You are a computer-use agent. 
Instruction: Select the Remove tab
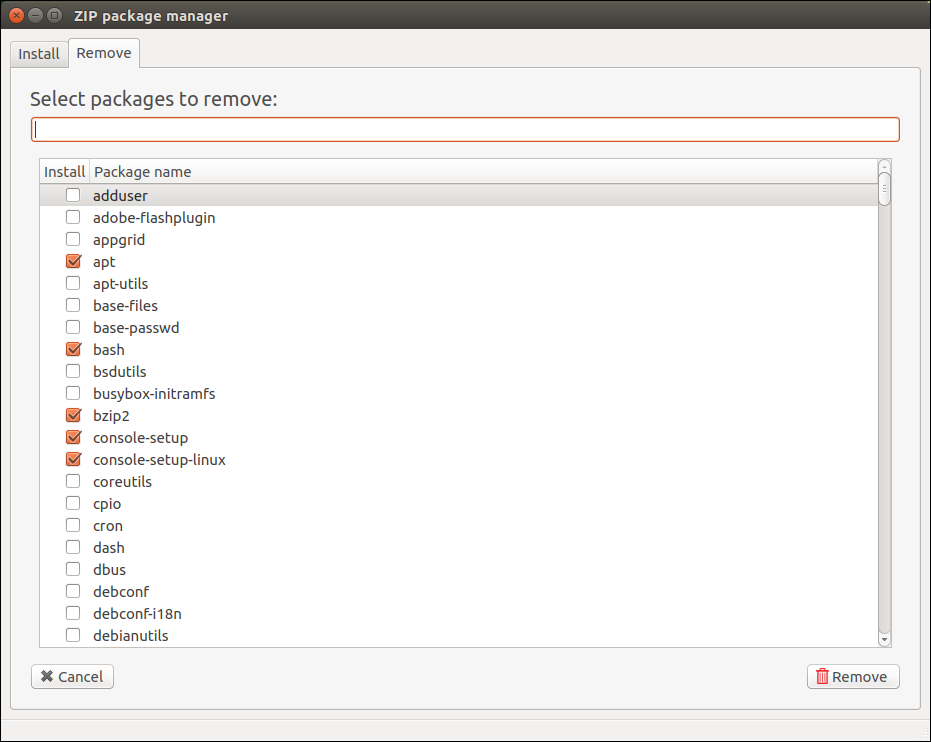104,53
